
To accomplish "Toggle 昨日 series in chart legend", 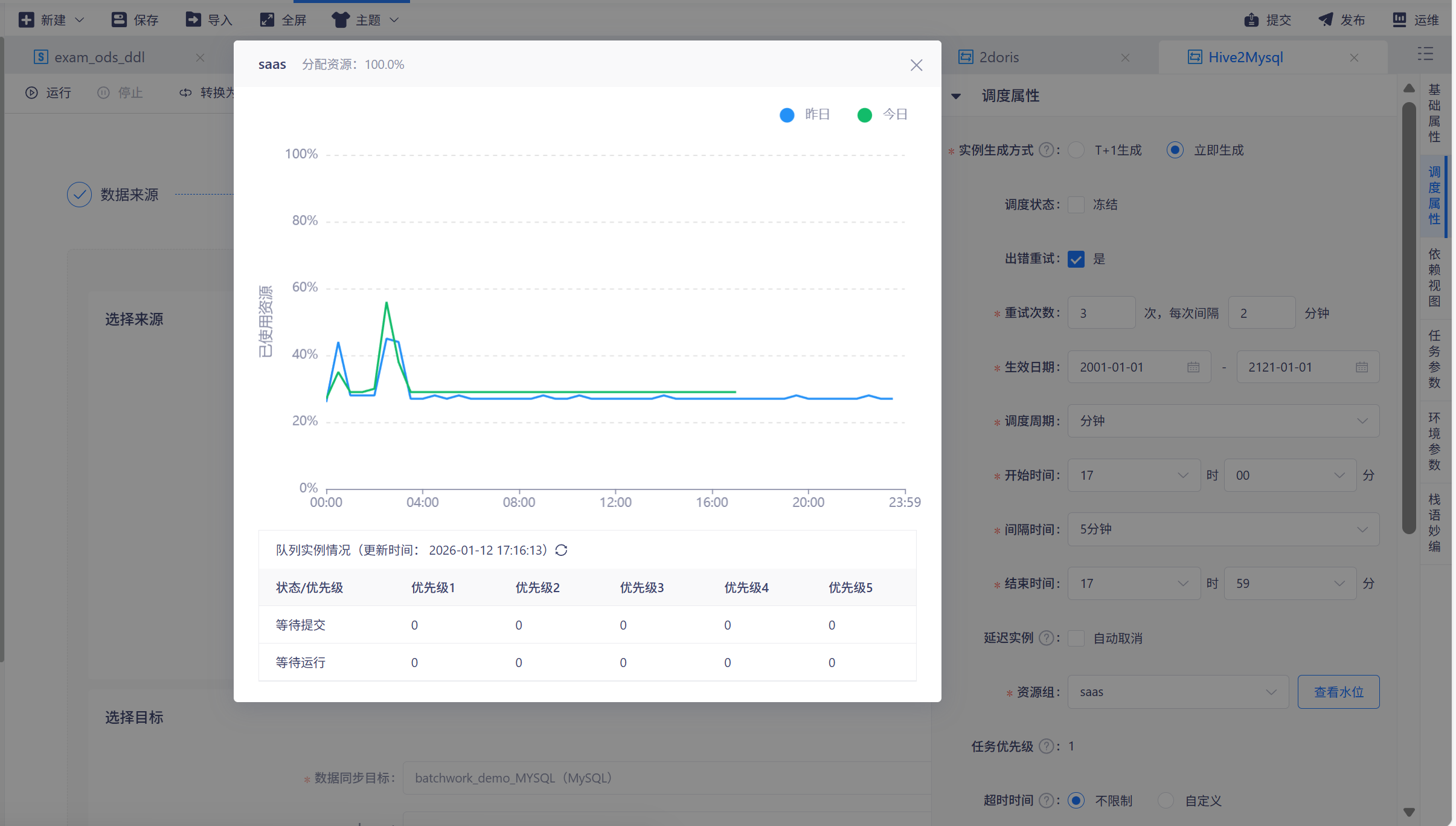I will pyautogui.click(x=805, y=115).
